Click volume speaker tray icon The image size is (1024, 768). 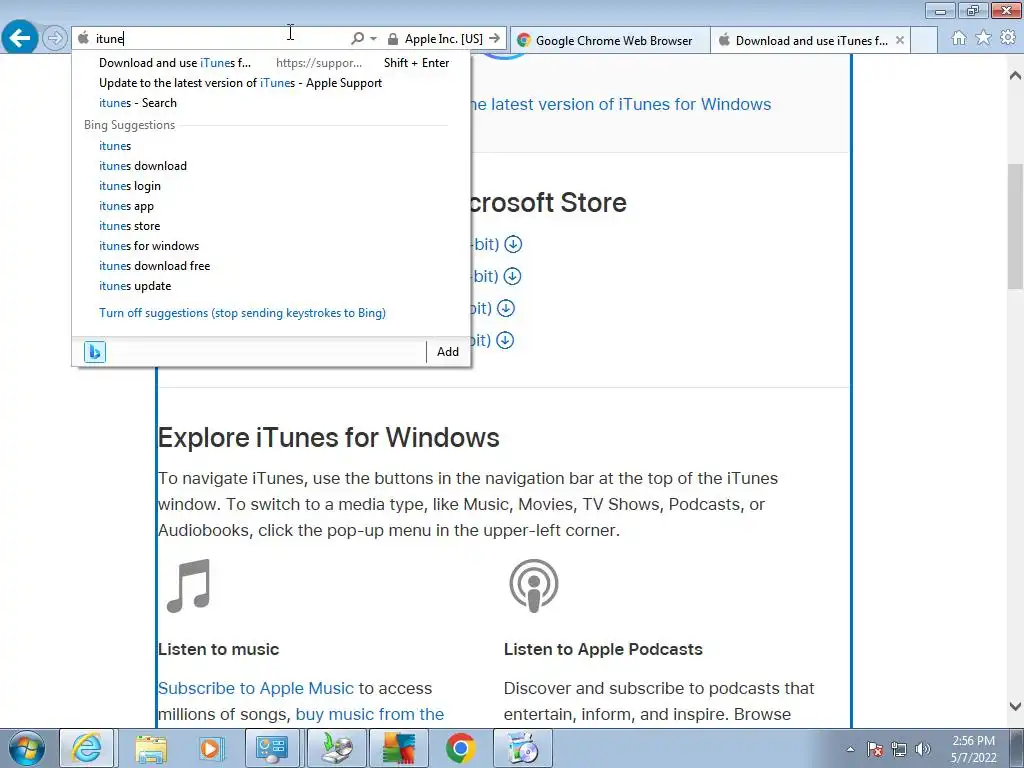923,749
